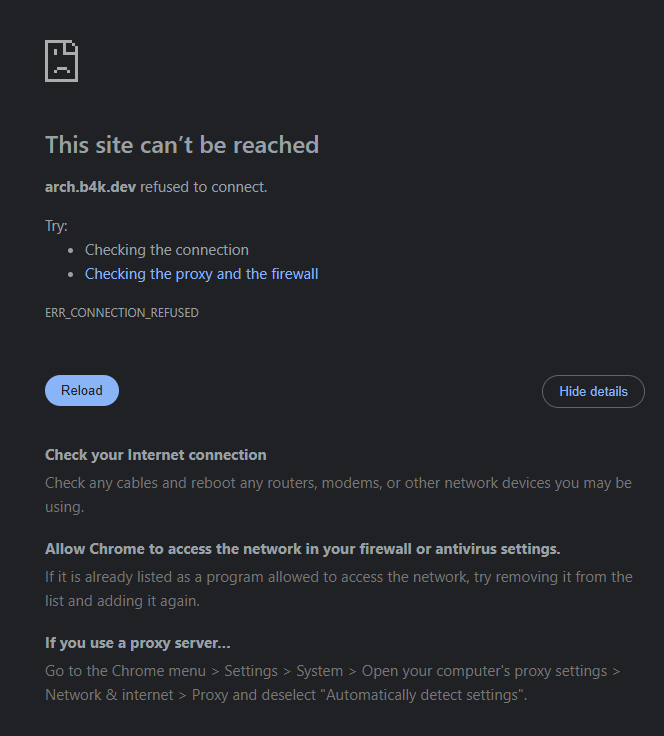The image size is (664, 736).
Task: Click the 'This site can't be reached' heading
Action: tap(182, 145)
